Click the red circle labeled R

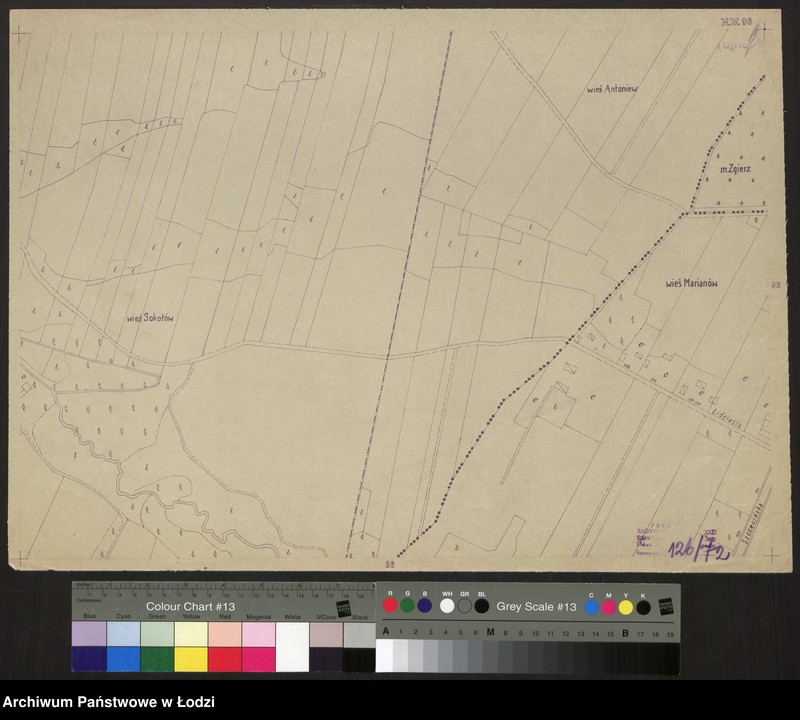point(390,606)
